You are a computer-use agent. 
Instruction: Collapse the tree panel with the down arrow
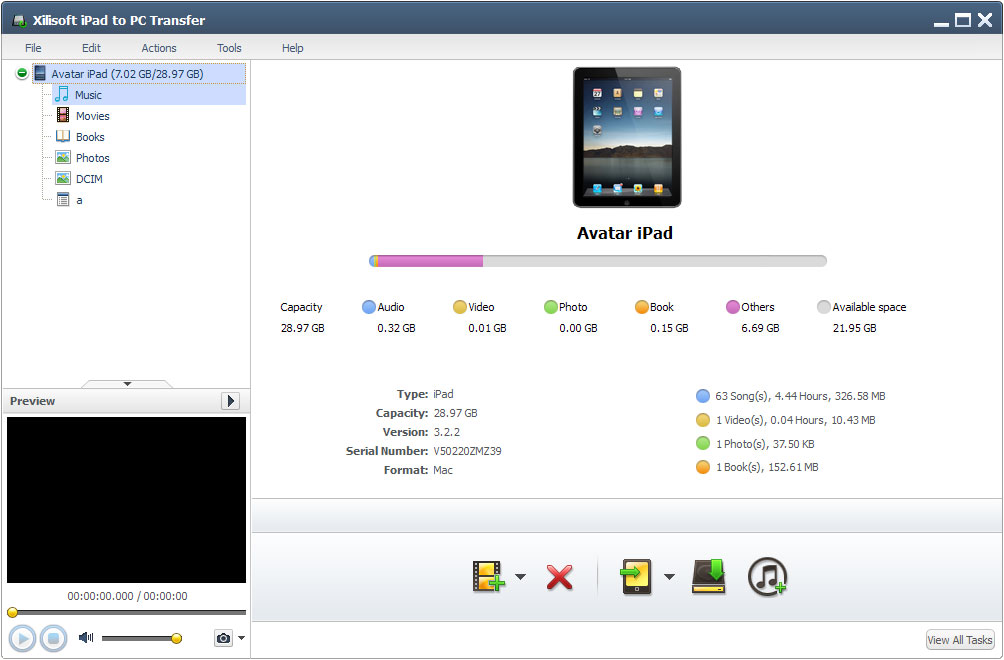(127, 383)
